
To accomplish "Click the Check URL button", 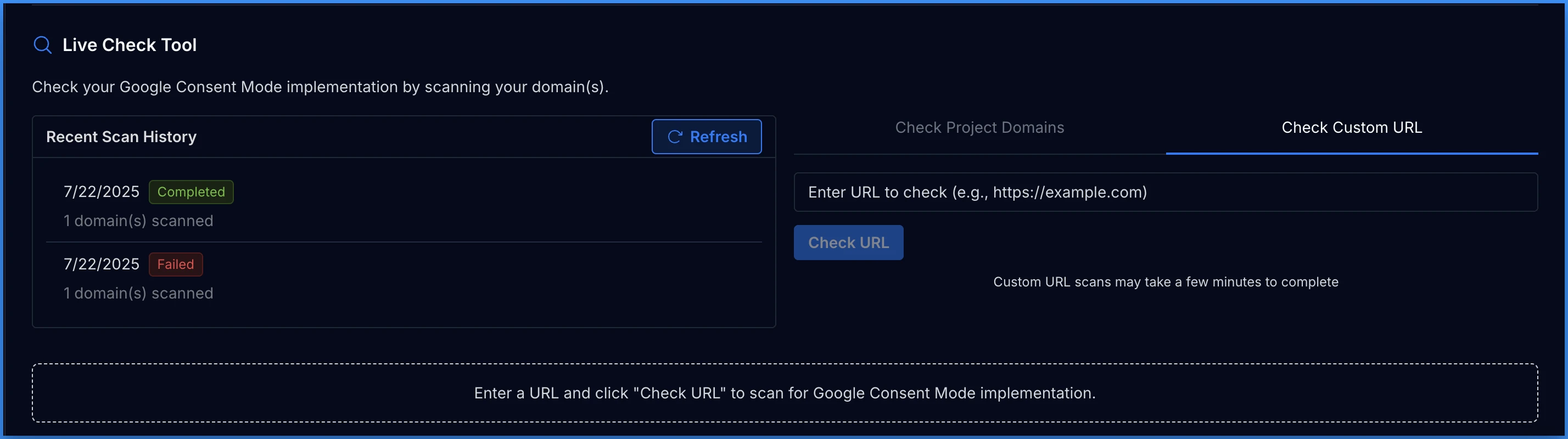I will click(x=848, y=243).
